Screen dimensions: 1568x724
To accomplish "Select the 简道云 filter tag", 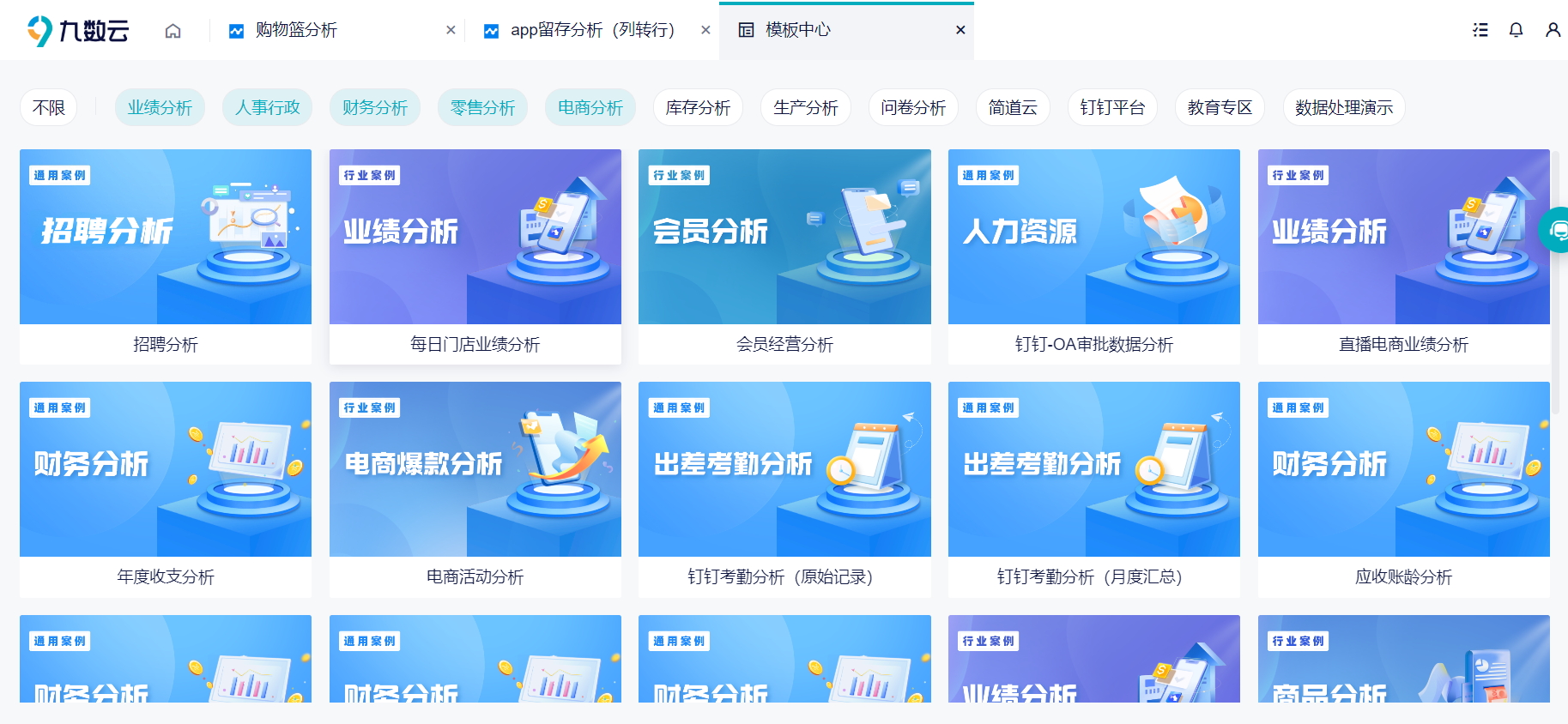I will point(1013,107).
